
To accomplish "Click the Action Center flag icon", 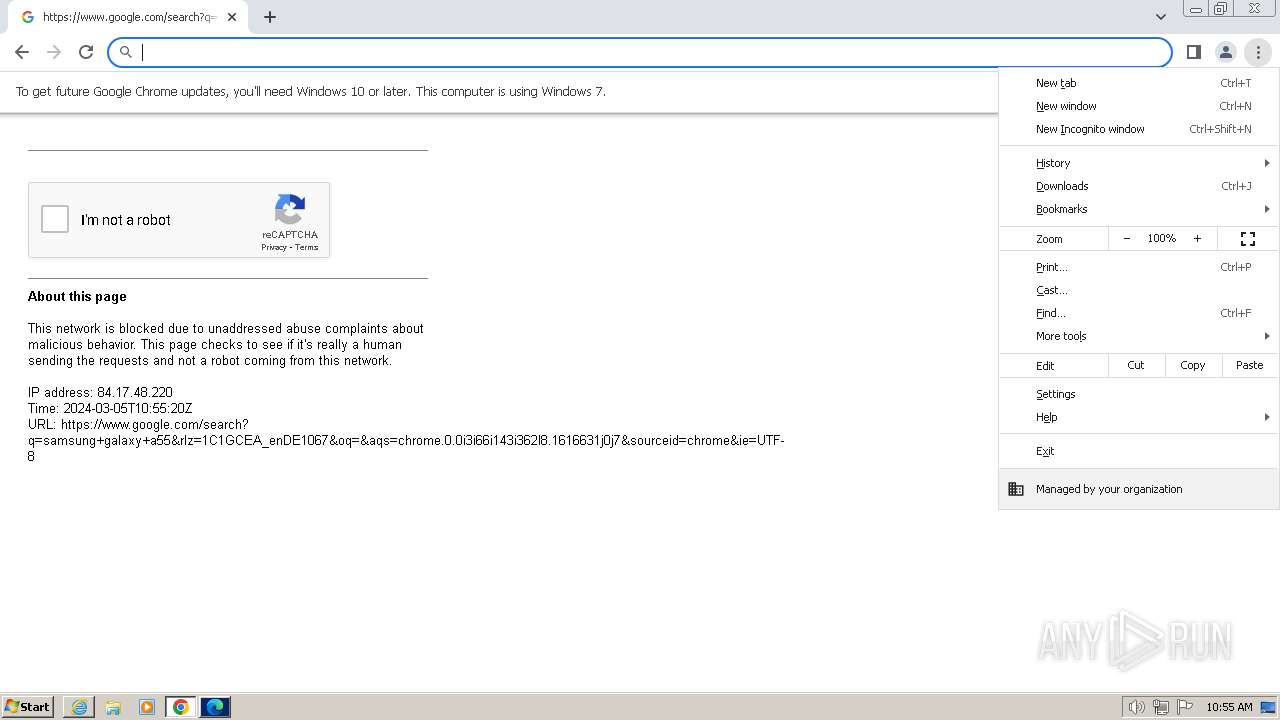I will coord(1185,707).
